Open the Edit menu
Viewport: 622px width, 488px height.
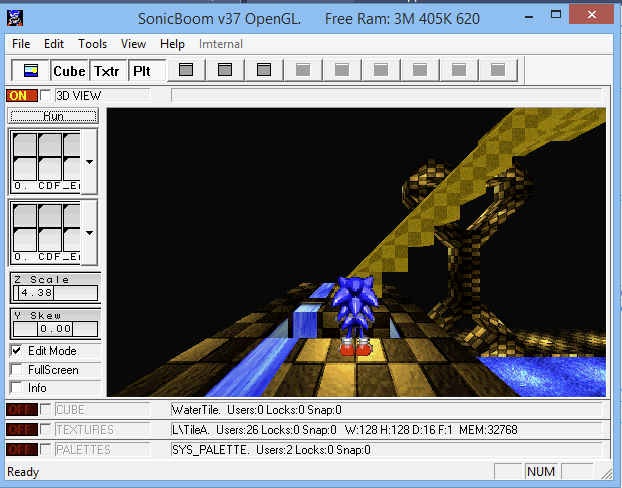click(54, 44)
